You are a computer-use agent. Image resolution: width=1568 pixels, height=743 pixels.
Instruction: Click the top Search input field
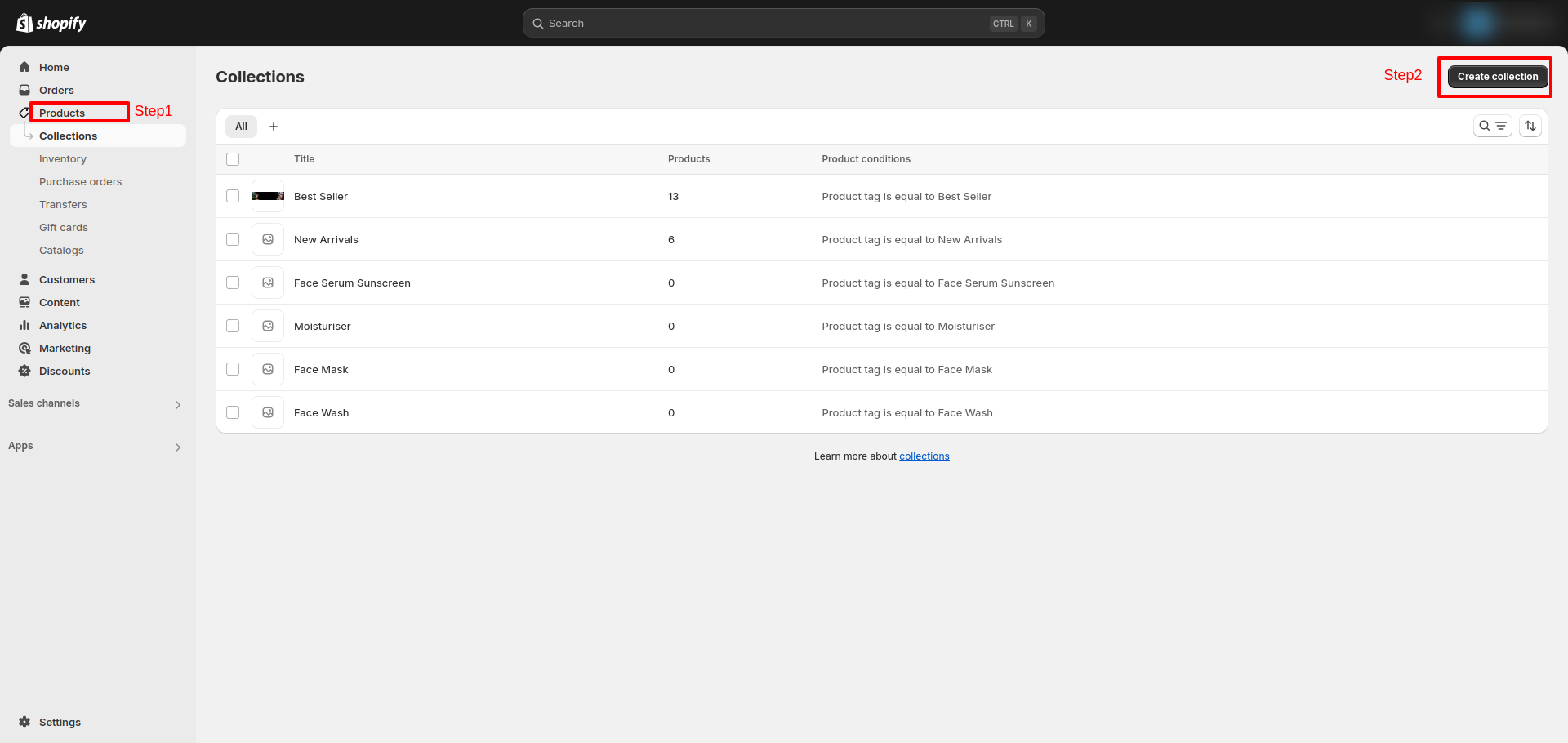[783, 23]
